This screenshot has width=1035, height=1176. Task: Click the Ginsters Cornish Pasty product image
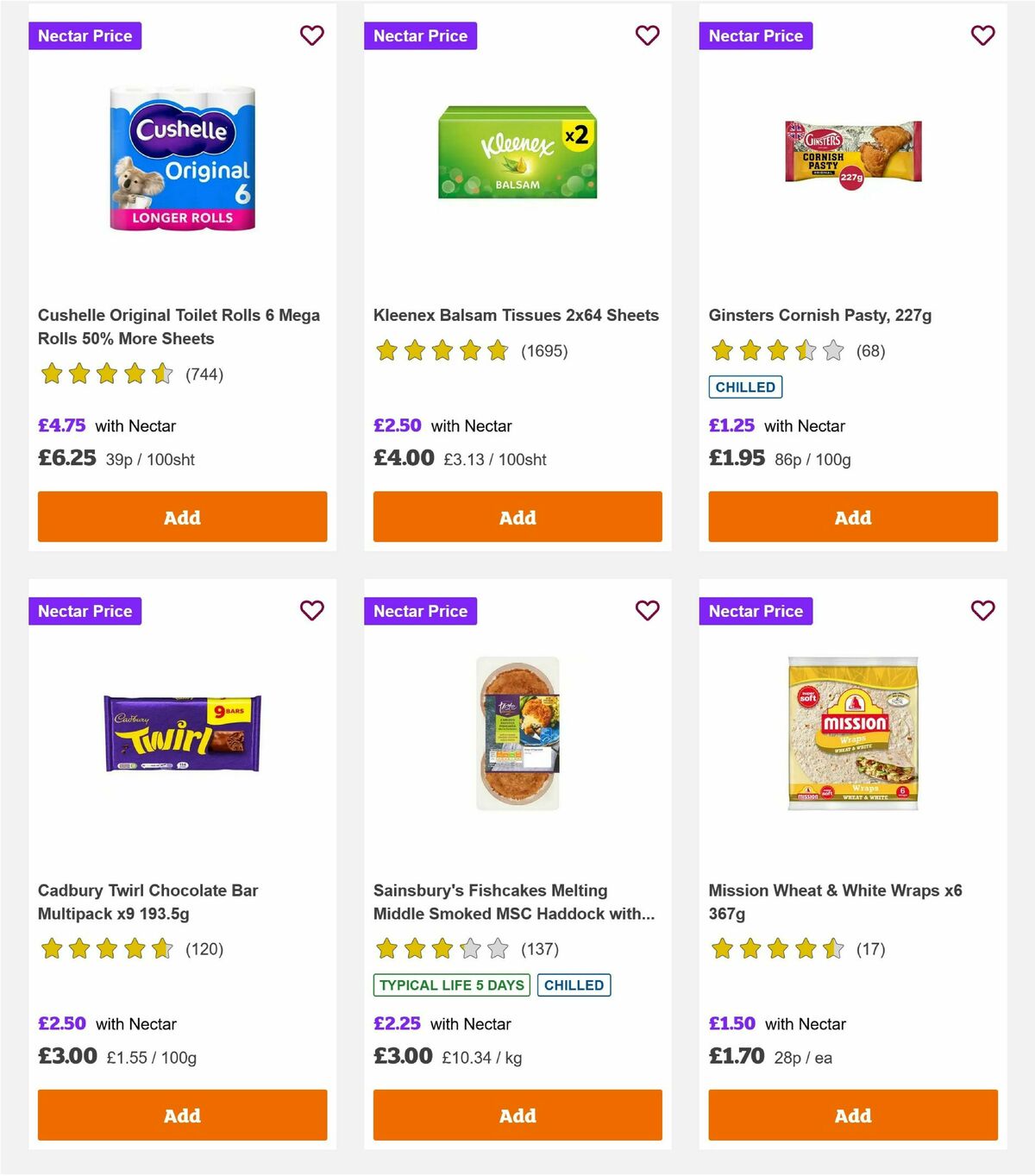coord(852,155)
